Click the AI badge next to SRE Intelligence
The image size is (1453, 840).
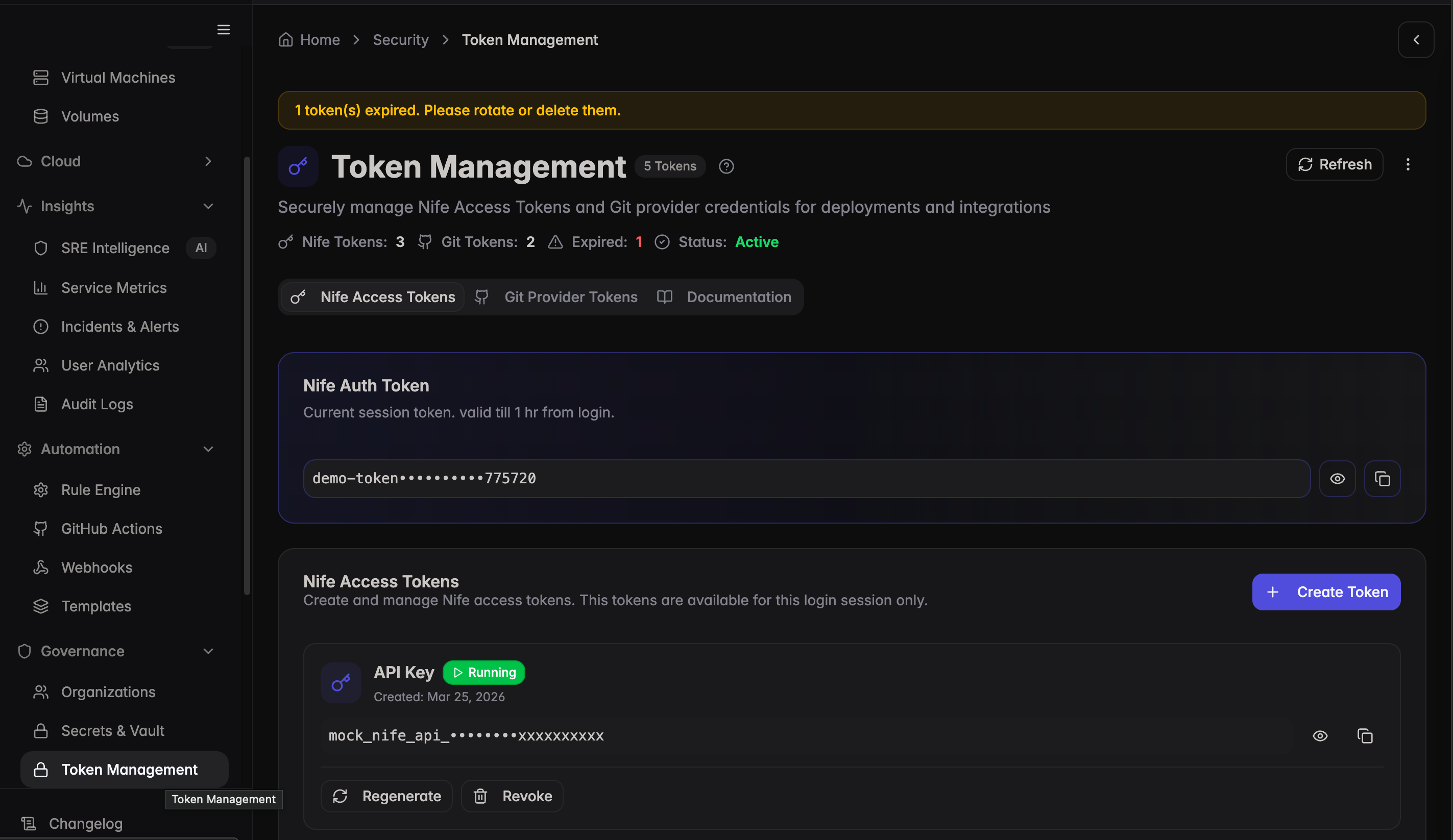[x=201, y=248]
